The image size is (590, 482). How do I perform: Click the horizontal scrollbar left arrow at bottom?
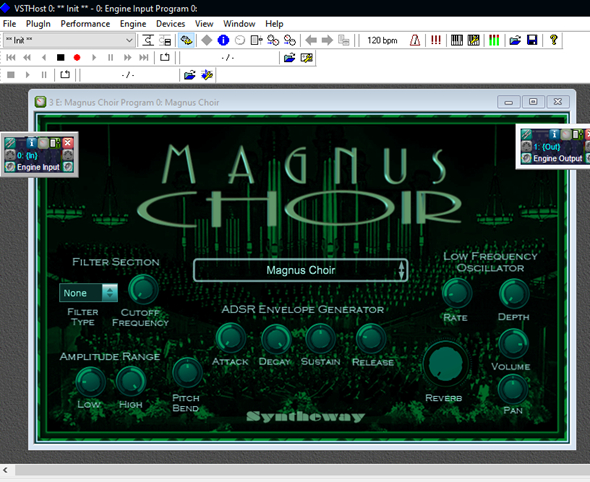5,470
